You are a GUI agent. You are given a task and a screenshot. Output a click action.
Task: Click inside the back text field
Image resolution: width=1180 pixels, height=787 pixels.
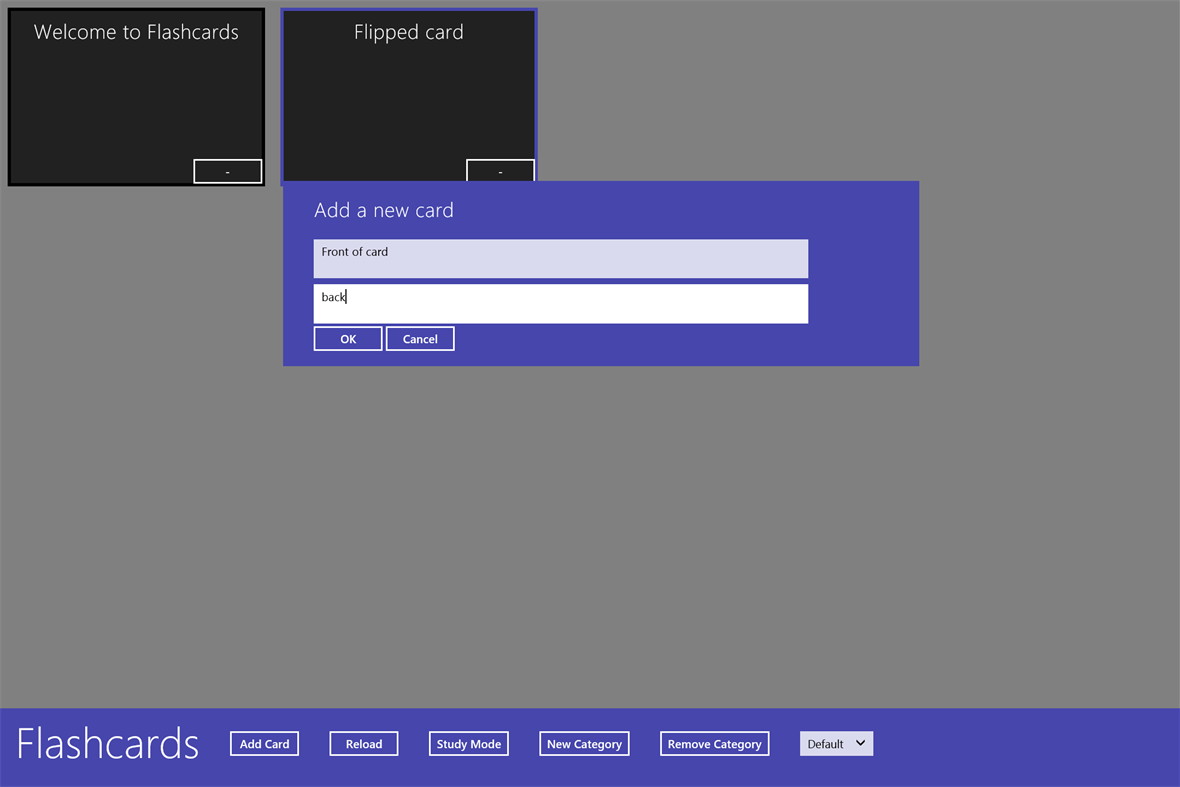tap(560, 303)
